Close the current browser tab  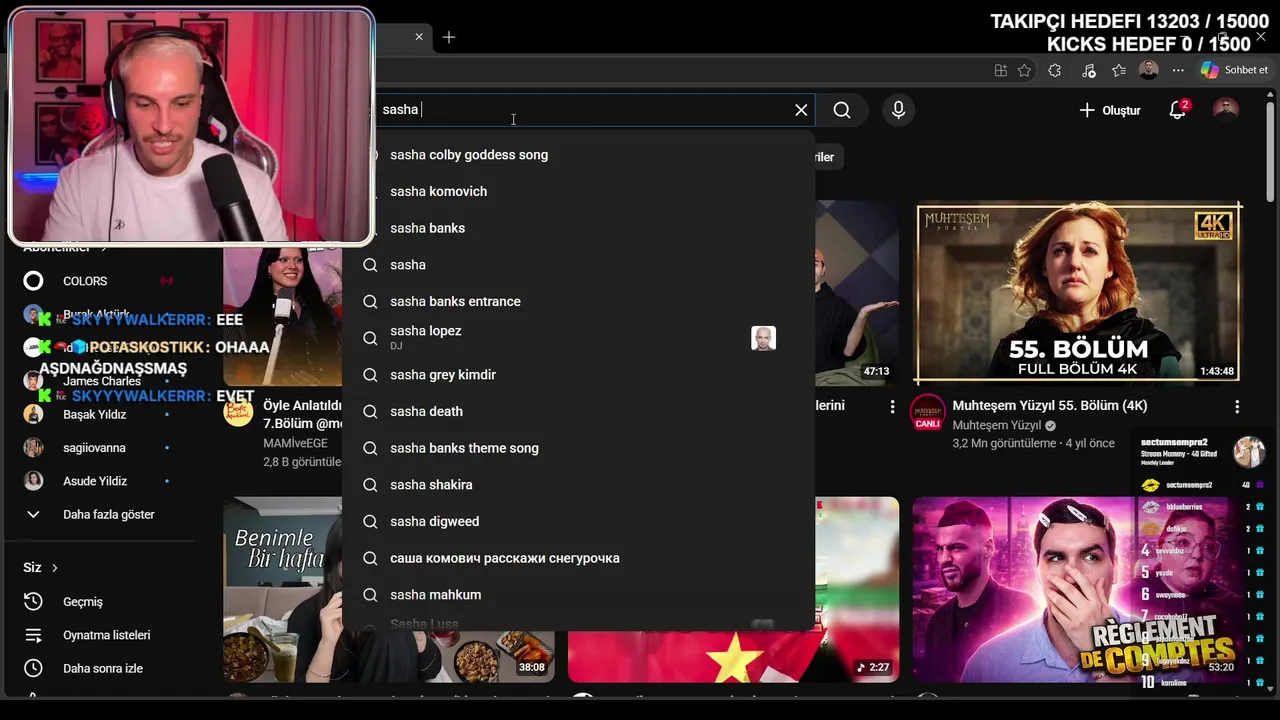coord(419,37)
